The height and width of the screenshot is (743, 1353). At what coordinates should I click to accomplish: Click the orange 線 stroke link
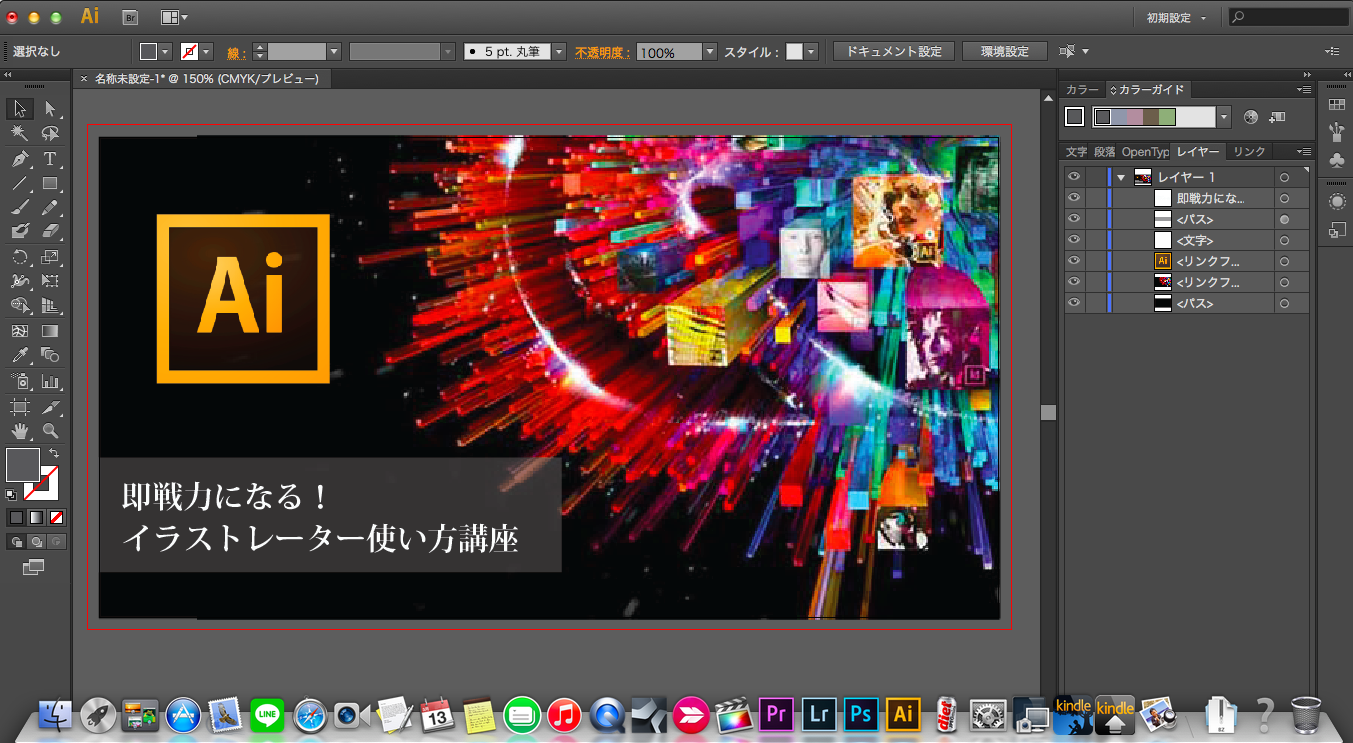[x=235, y=52]
